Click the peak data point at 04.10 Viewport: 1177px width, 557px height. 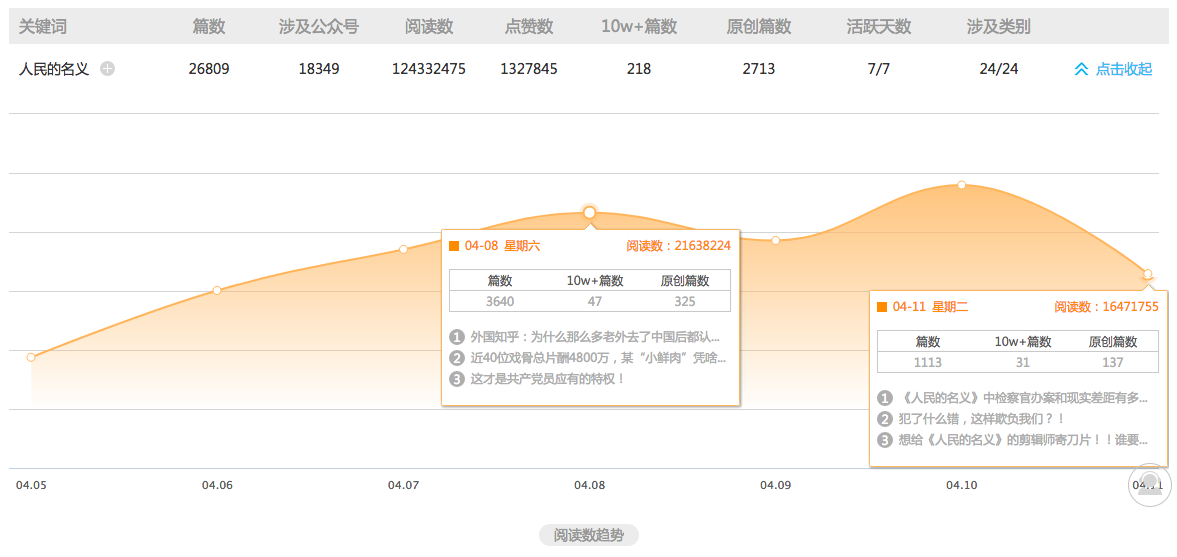[x=961, y=185]
